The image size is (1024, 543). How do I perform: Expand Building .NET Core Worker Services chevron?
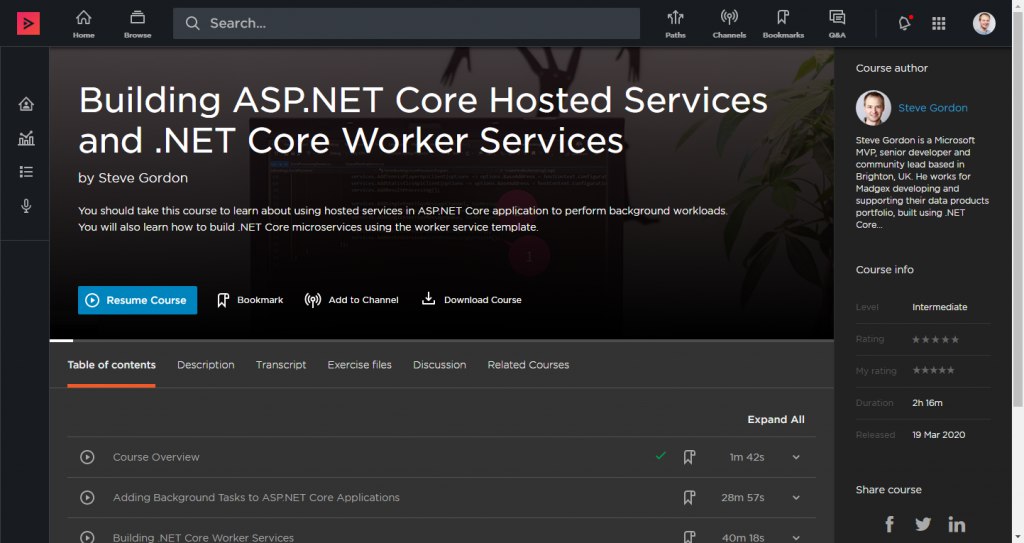(x=796, y=538)
